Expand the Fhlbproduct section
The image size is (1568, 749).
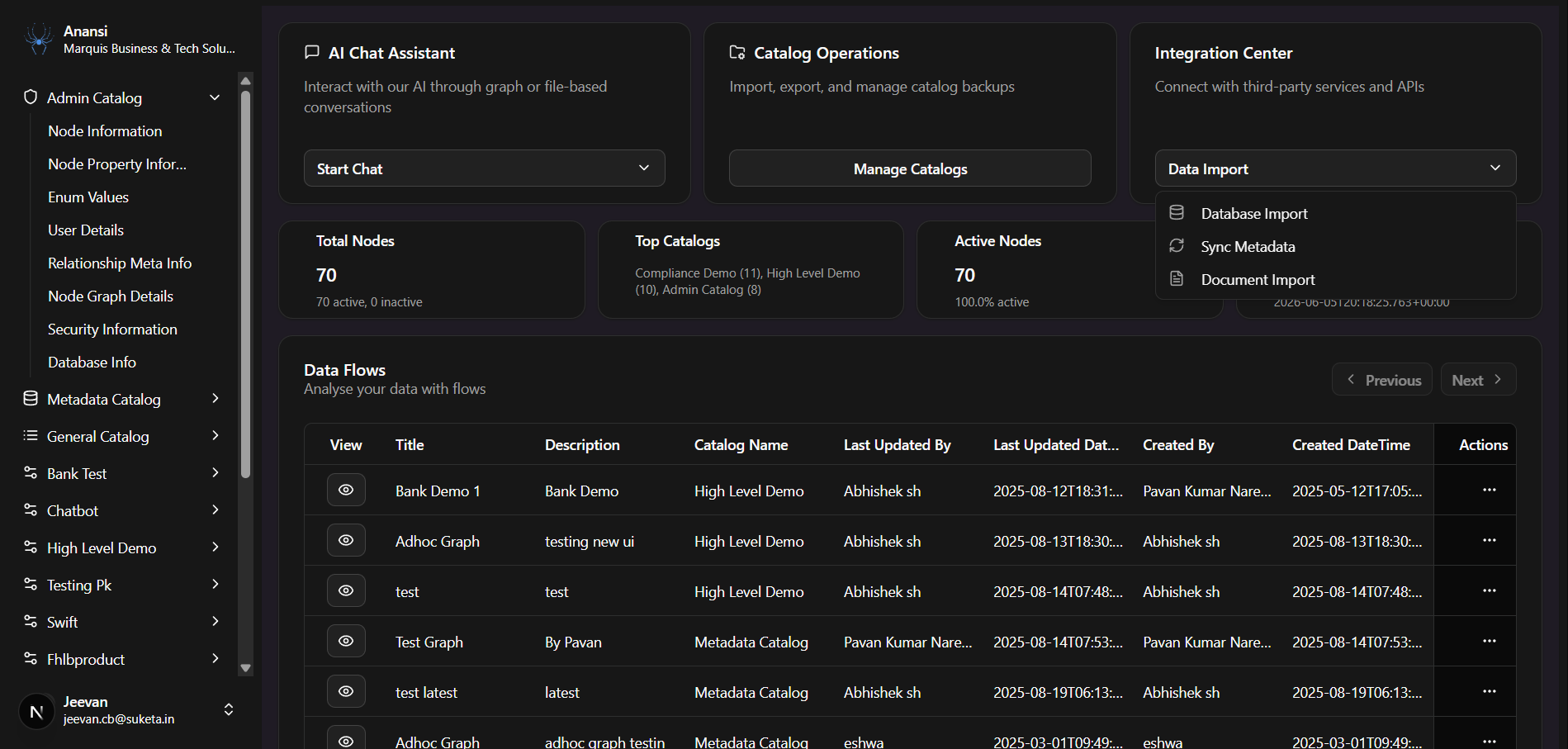click(215, 659)
